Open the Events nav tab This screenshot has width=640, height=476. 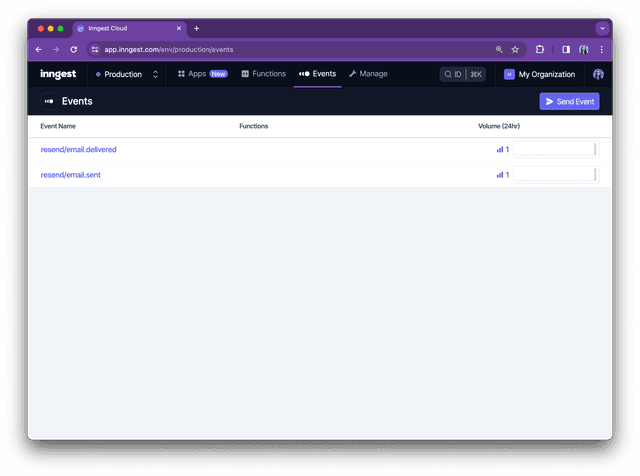point(318,74)
